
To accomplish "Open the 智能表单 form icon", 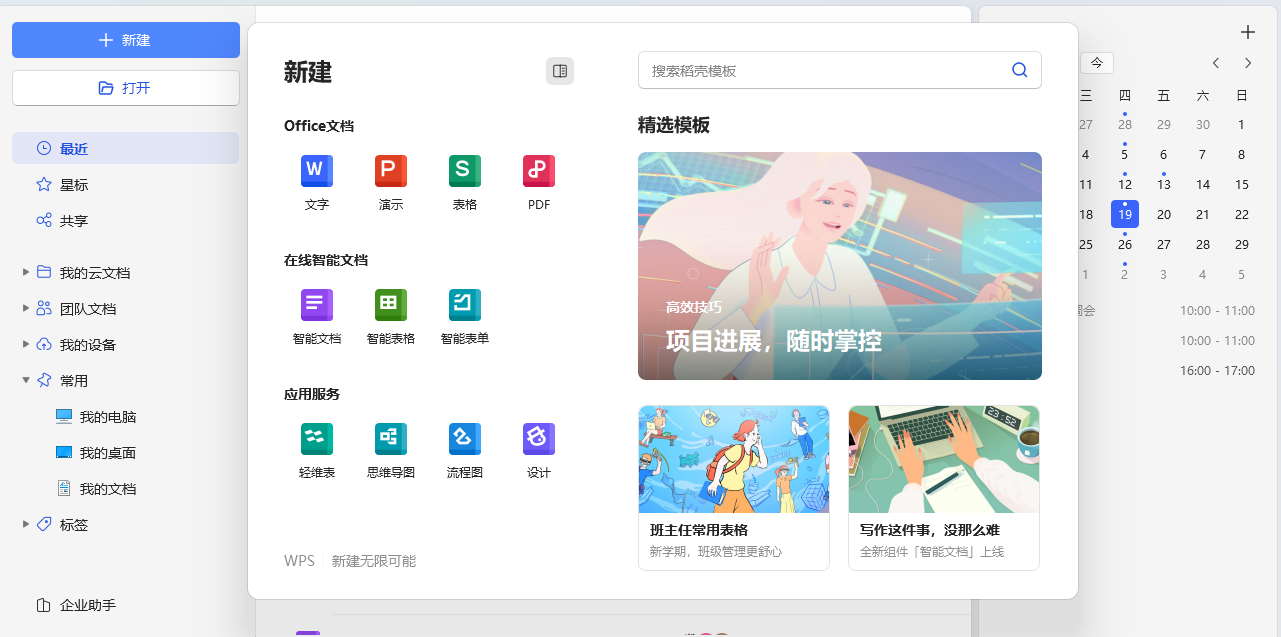I will 464,306.
